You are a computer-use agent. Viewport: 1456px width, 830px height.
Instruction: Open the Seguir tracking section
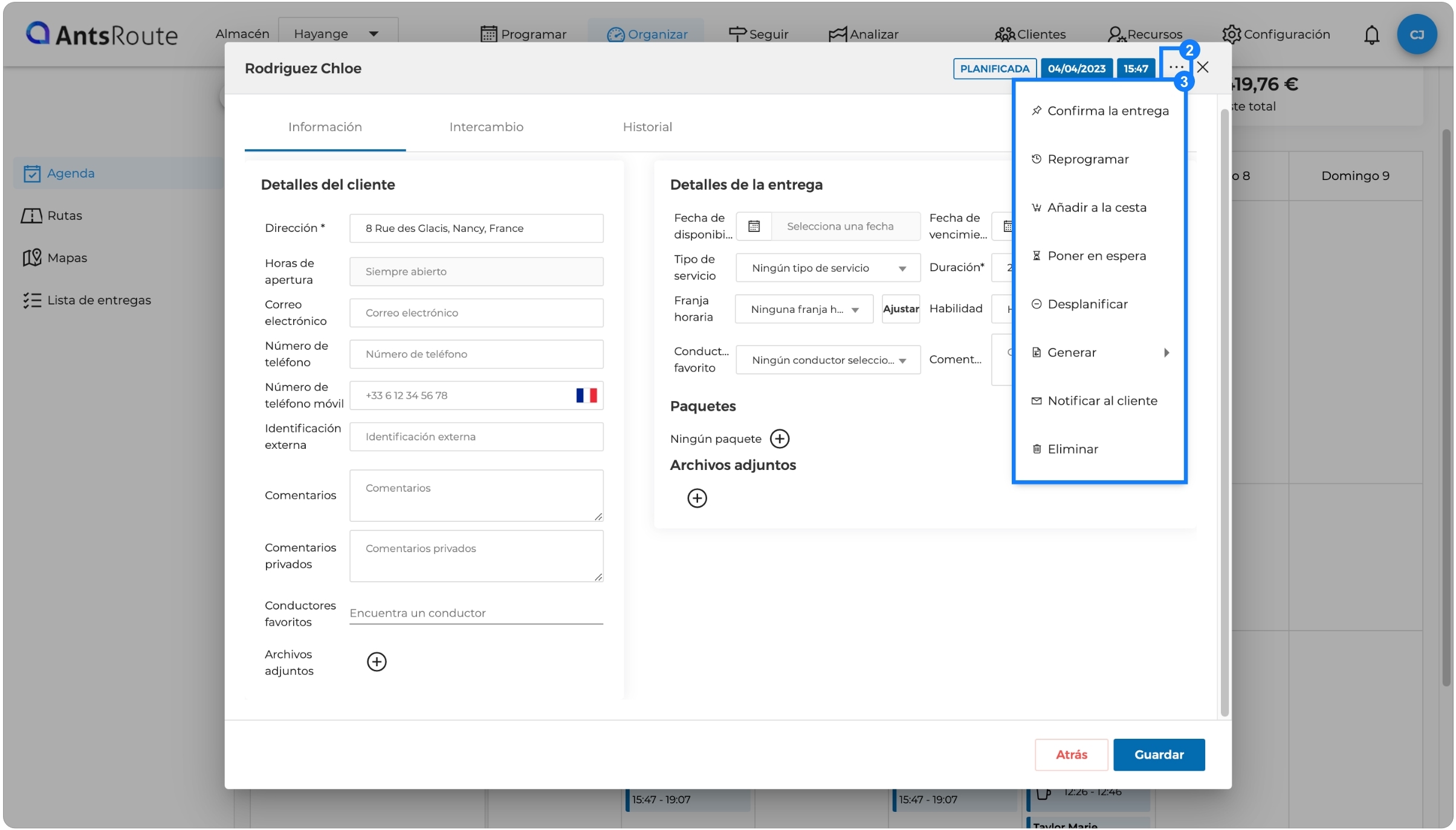point(758,34)
